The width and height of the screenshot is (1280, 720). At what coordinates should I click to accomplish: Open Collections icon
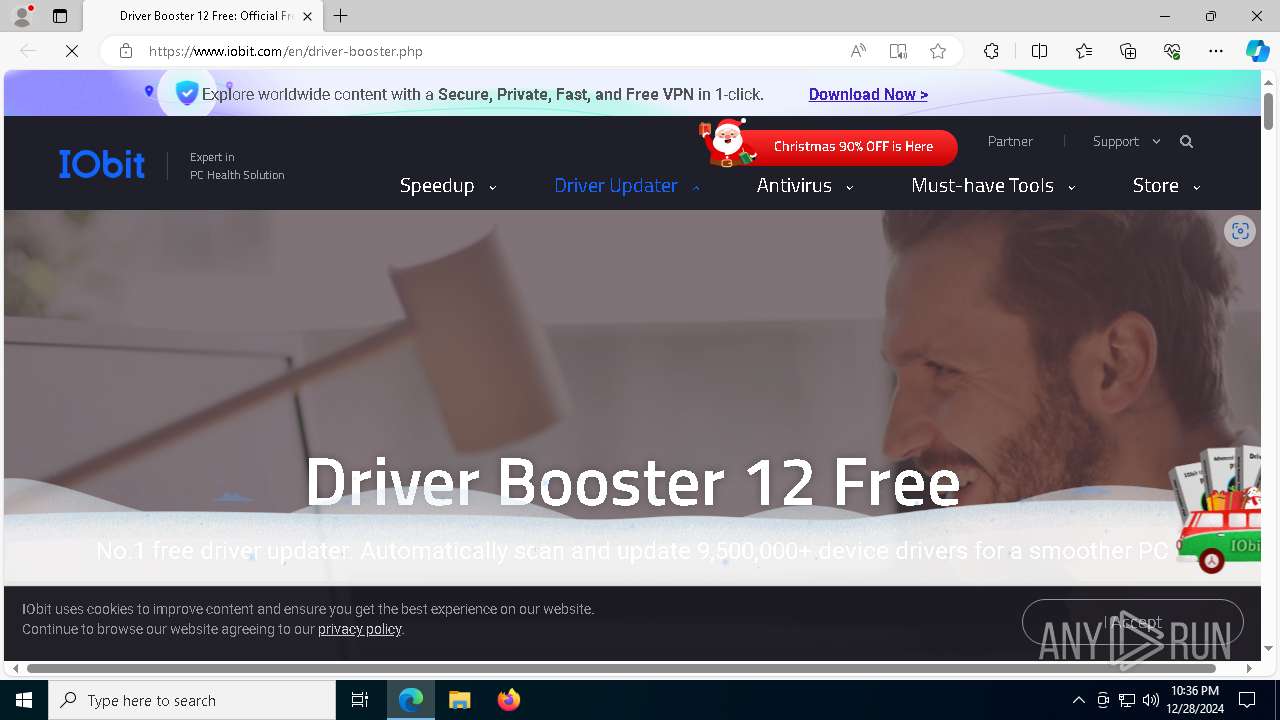(1128, 51)
